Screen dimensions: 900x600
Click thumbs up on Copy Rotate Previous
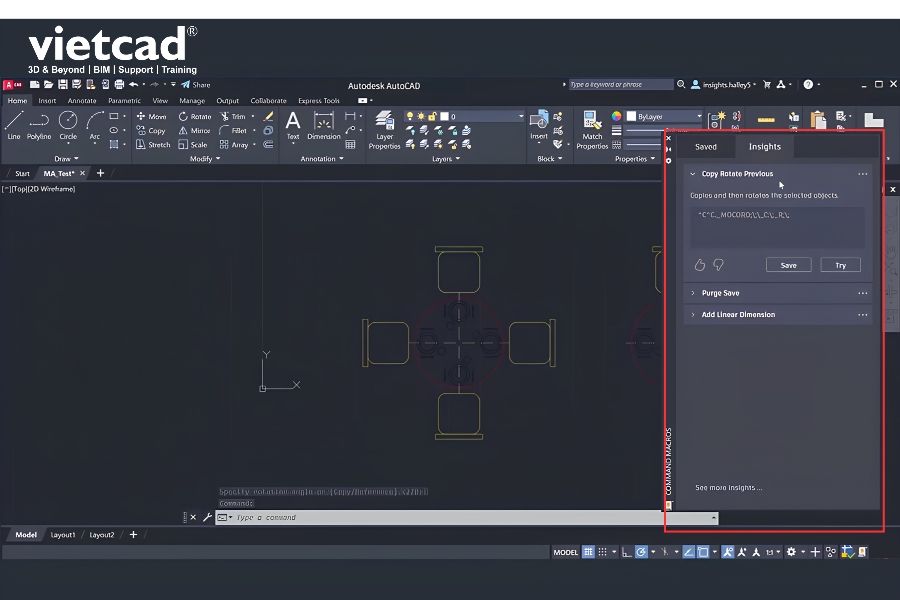point(700,265)
